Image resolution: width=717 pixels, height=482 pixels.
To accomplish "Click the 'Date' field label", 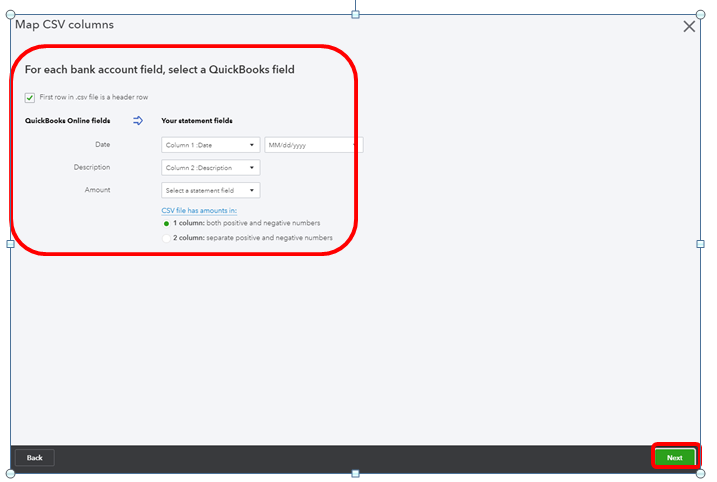I will click(102, 145).
